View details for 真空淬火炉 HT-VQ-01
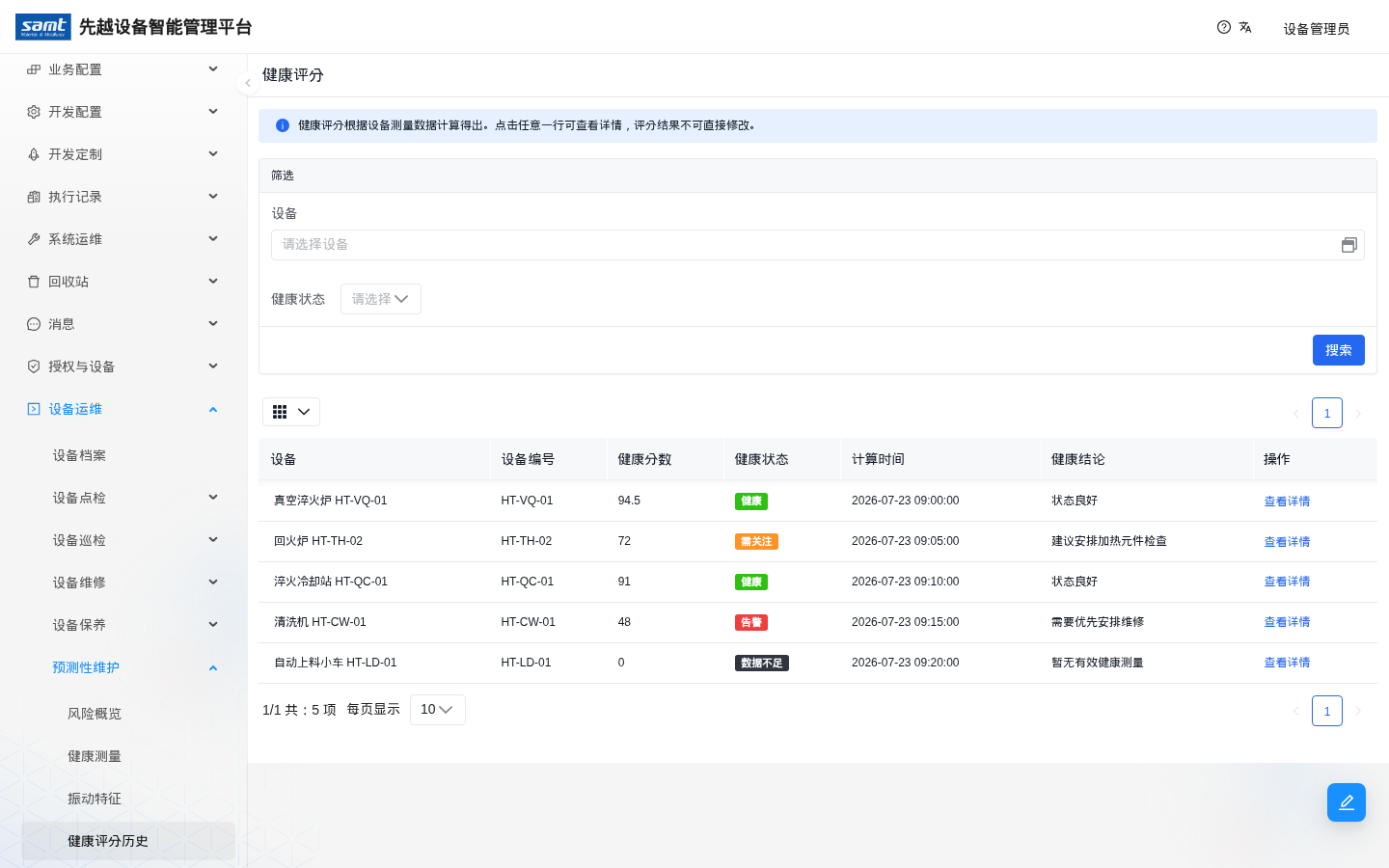 1287,502
